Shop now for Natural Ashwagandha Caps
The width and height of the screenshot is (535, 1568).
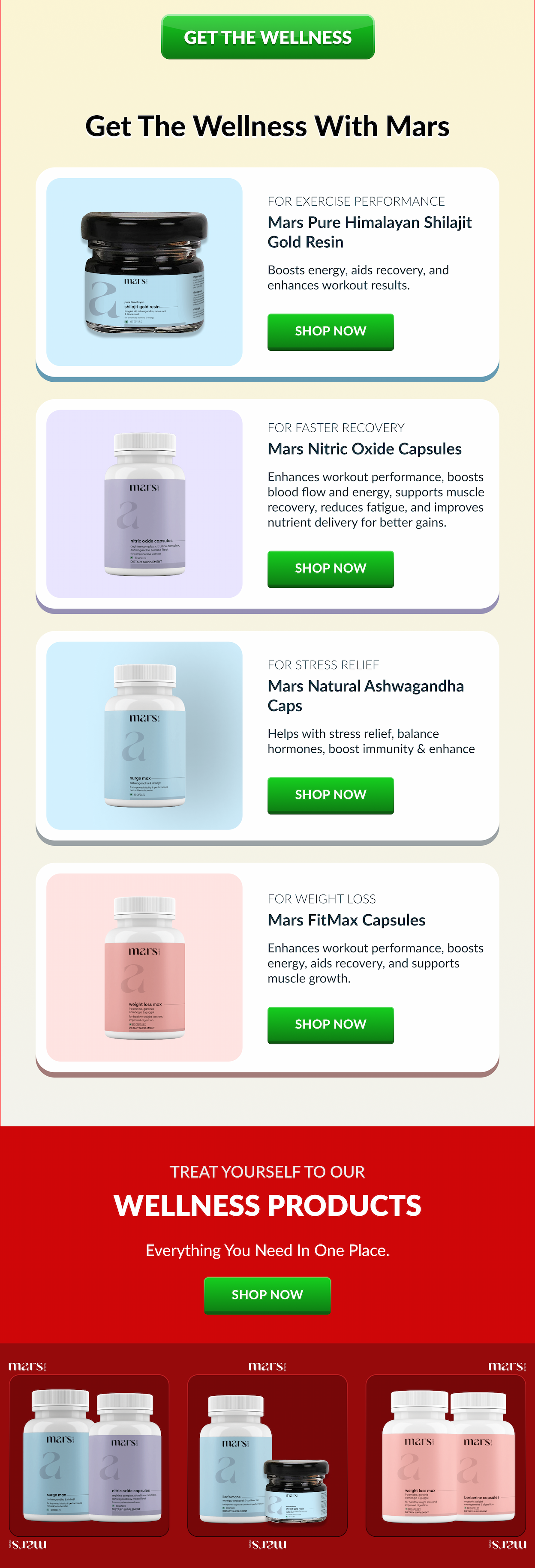(330, 796)
